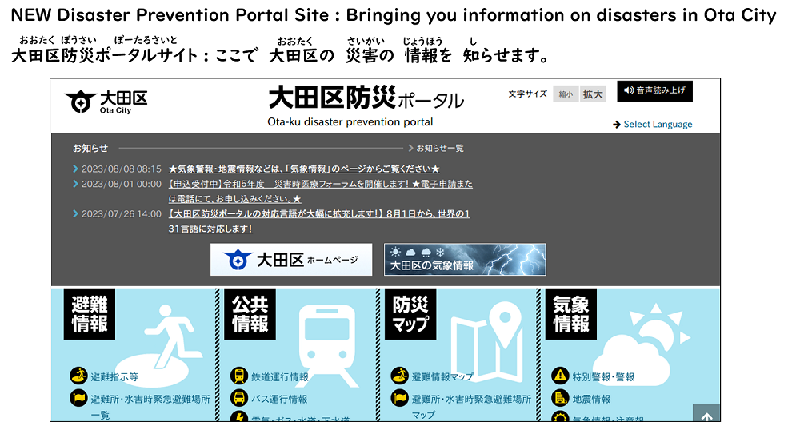The width and height of the screenshot is (800, 422).
Task: Open the バス運行情報 link
Action: [279, 399]
